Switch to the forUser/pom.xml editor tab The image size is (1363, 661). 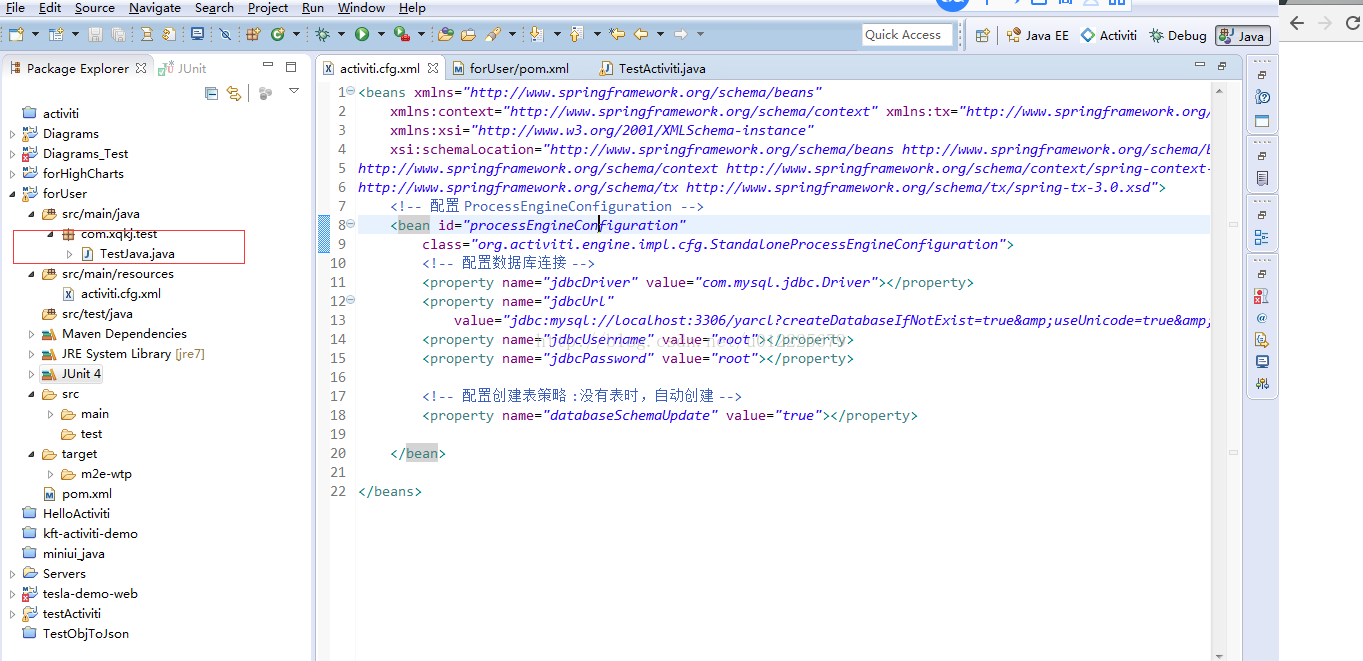(x=511, y=69)
